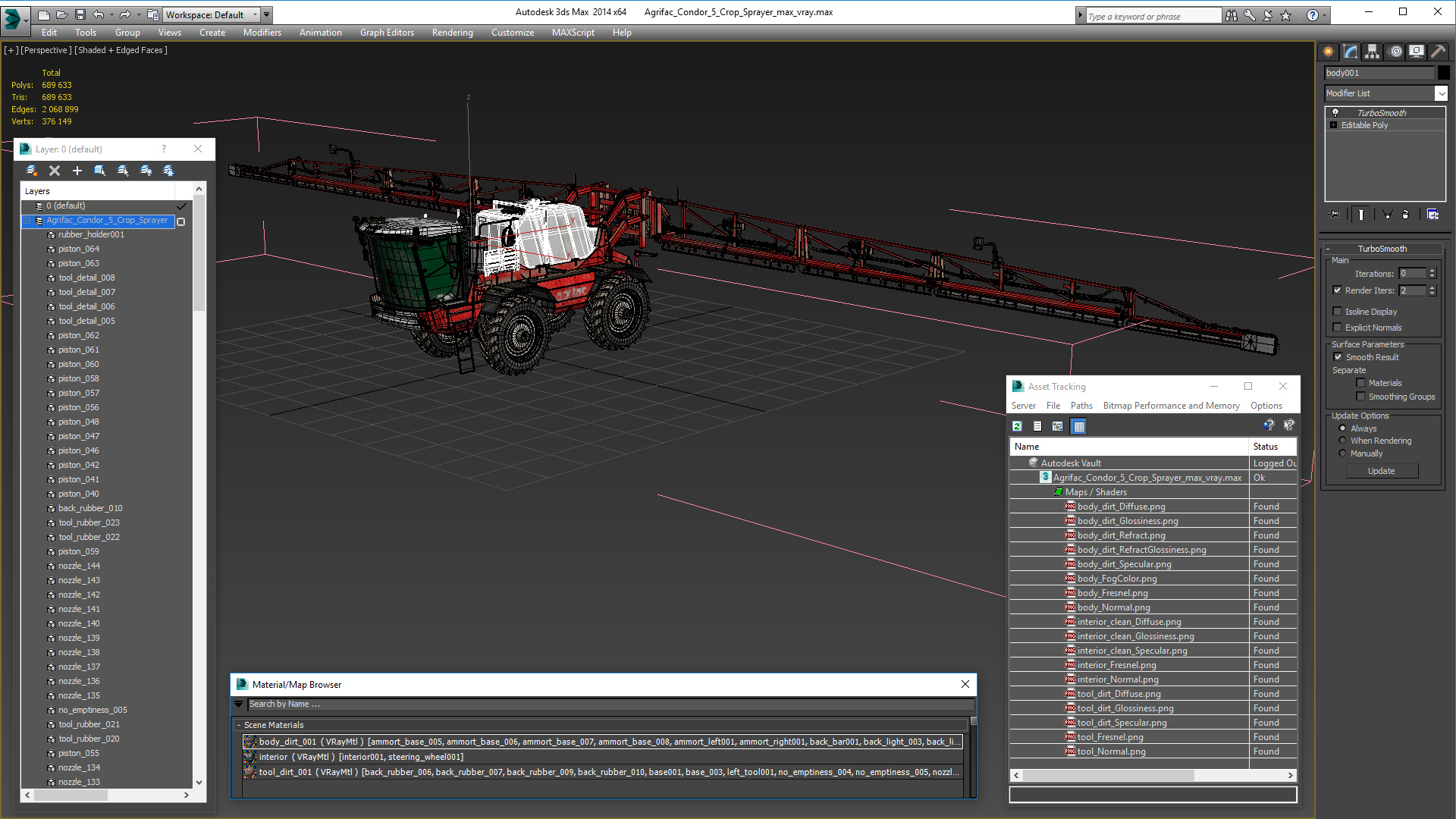The width and height of the screenshot is (1456, 819).
Task: Open the MAXScript menu
Action: tap(573, 33)
